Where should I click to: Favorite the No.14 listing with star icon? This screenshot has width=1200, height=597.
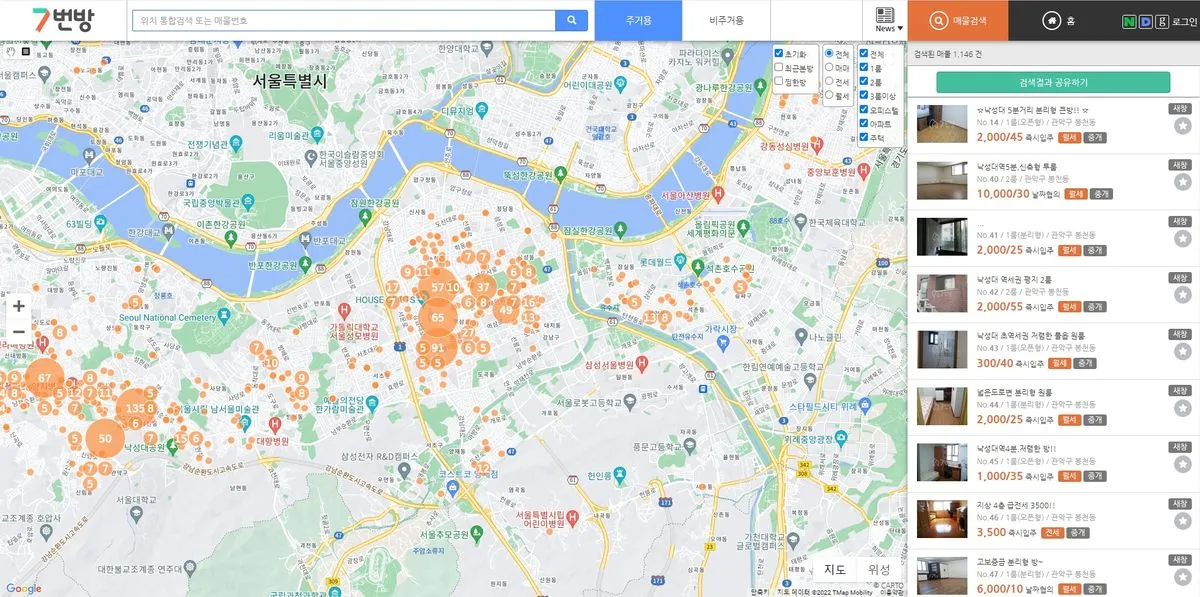tap(1182, 125)
